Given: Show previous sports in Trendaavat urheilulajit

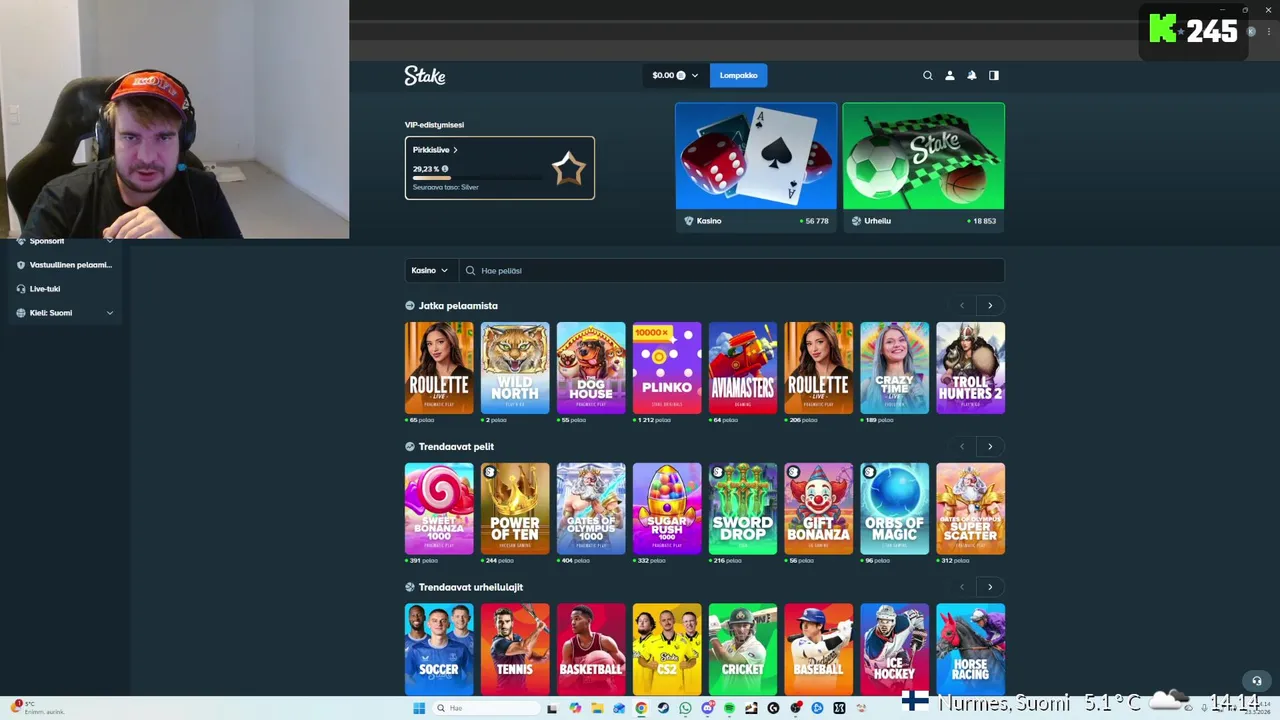Looking at the screenshot, I should coord(962,587).
